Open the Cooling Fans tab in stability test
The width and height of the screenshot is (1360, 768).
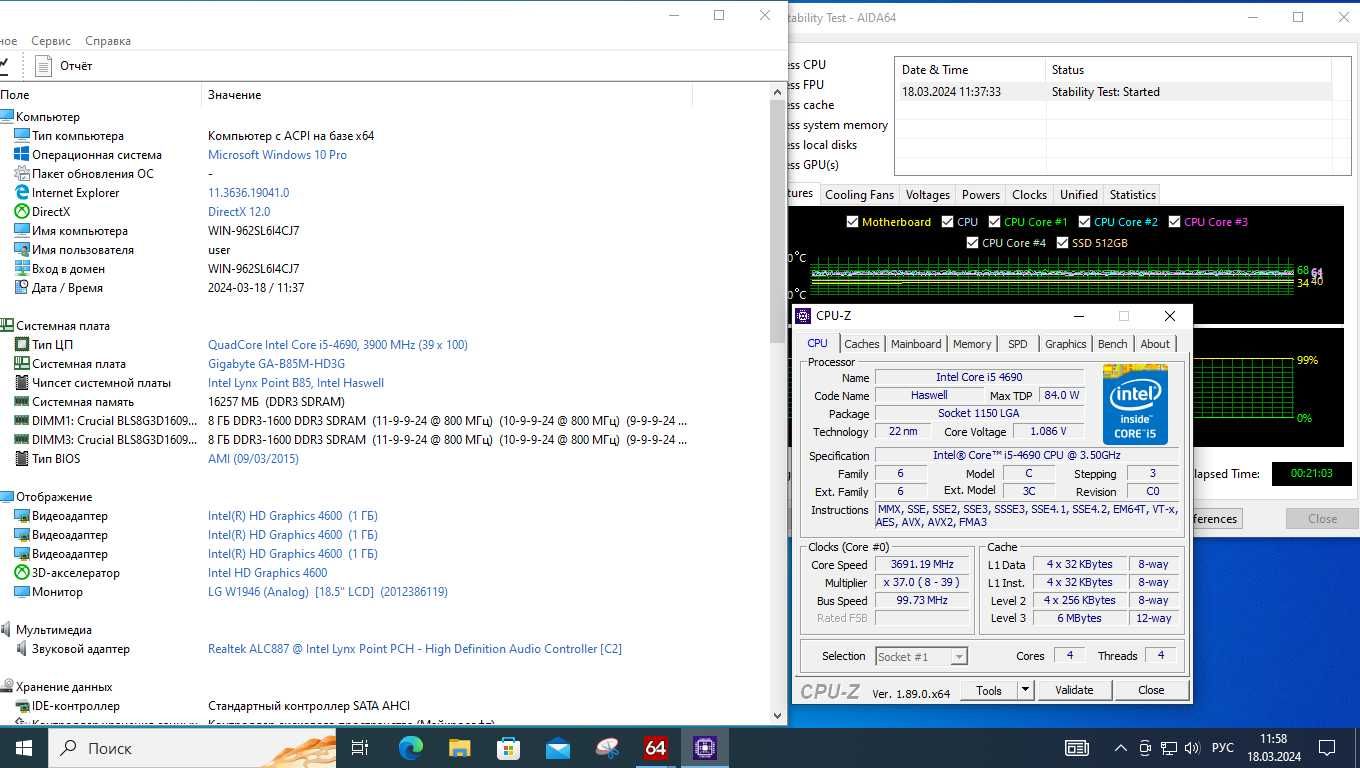click(859, 195)
